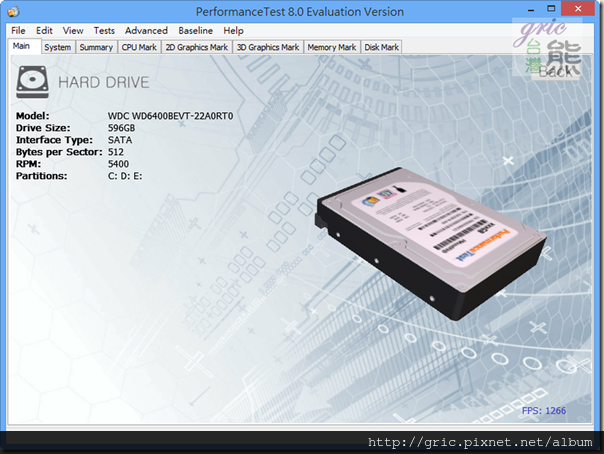Screen dimensions: 604x454
Task: Open the File menu
Action: (x=18, y=30)
